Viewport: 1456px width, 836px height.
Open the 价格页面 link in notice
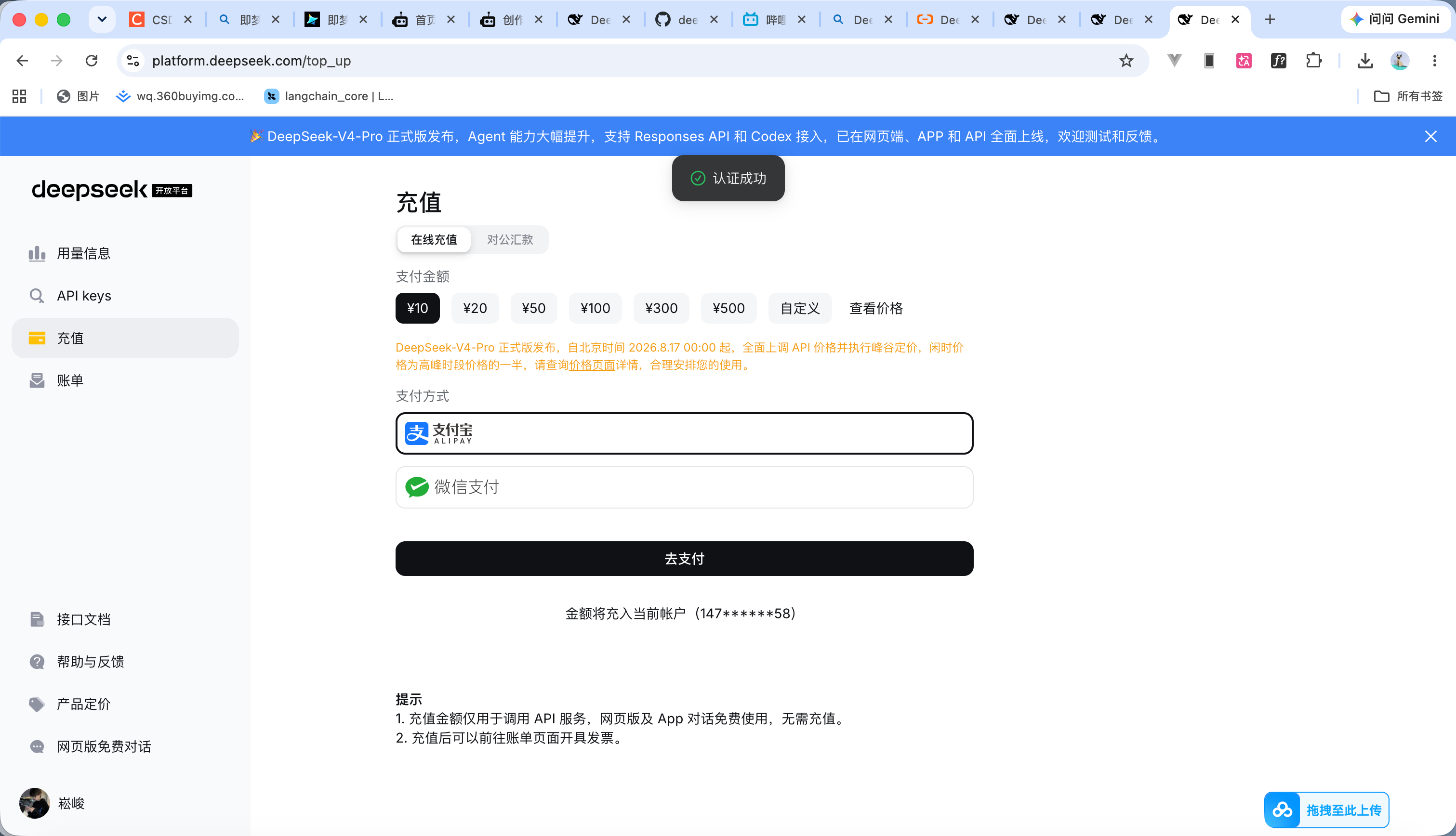tap(592, 365)
